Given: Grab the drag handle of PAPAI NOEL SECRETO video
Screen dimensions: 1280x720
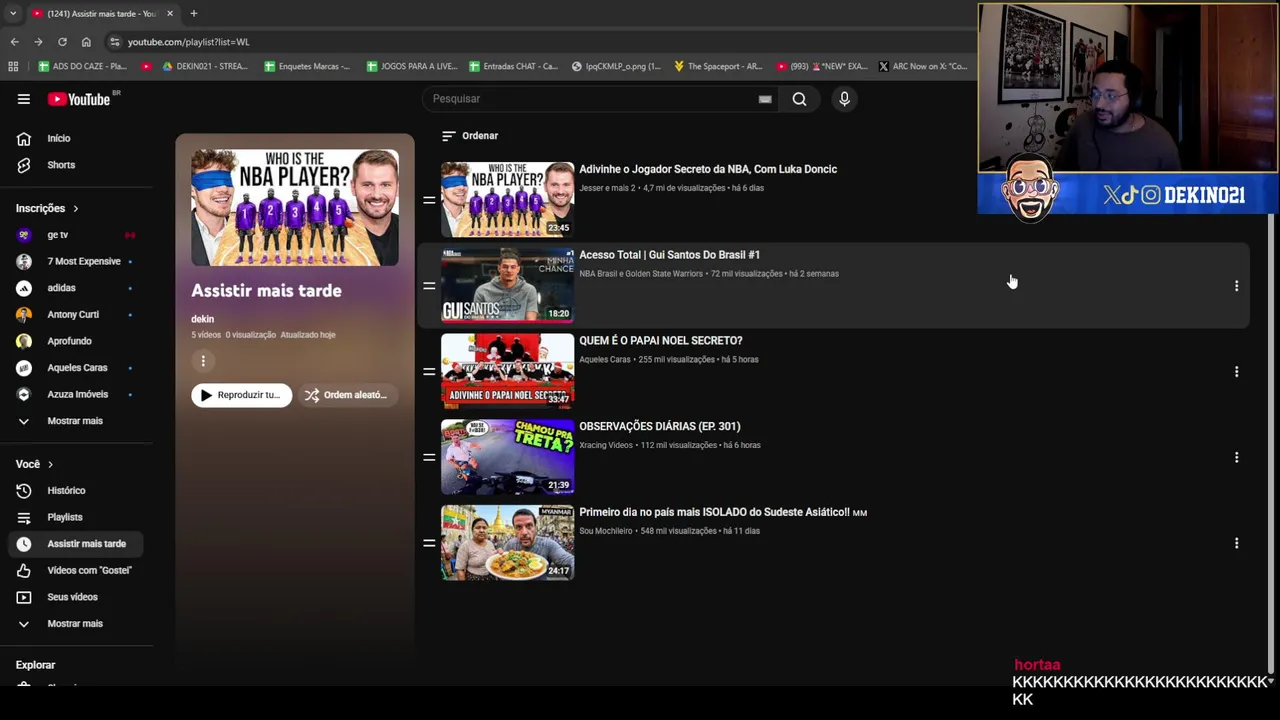Looking at the screenshot, I should pyautogui.click(x=429, y=372).
